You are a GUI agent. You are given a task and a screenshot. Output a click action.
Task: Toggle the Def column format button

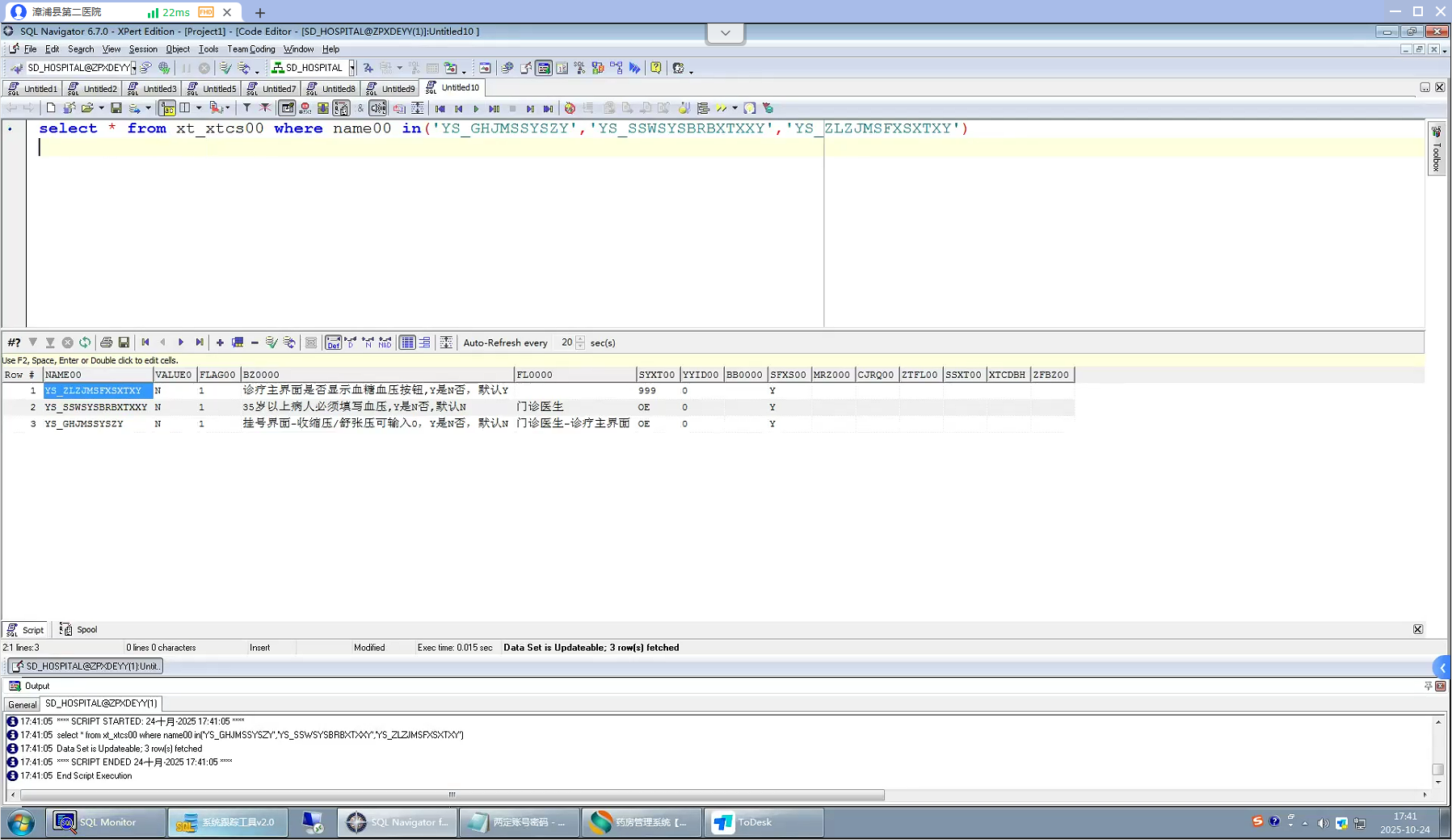pyautogui.click(x=333, y=342)
